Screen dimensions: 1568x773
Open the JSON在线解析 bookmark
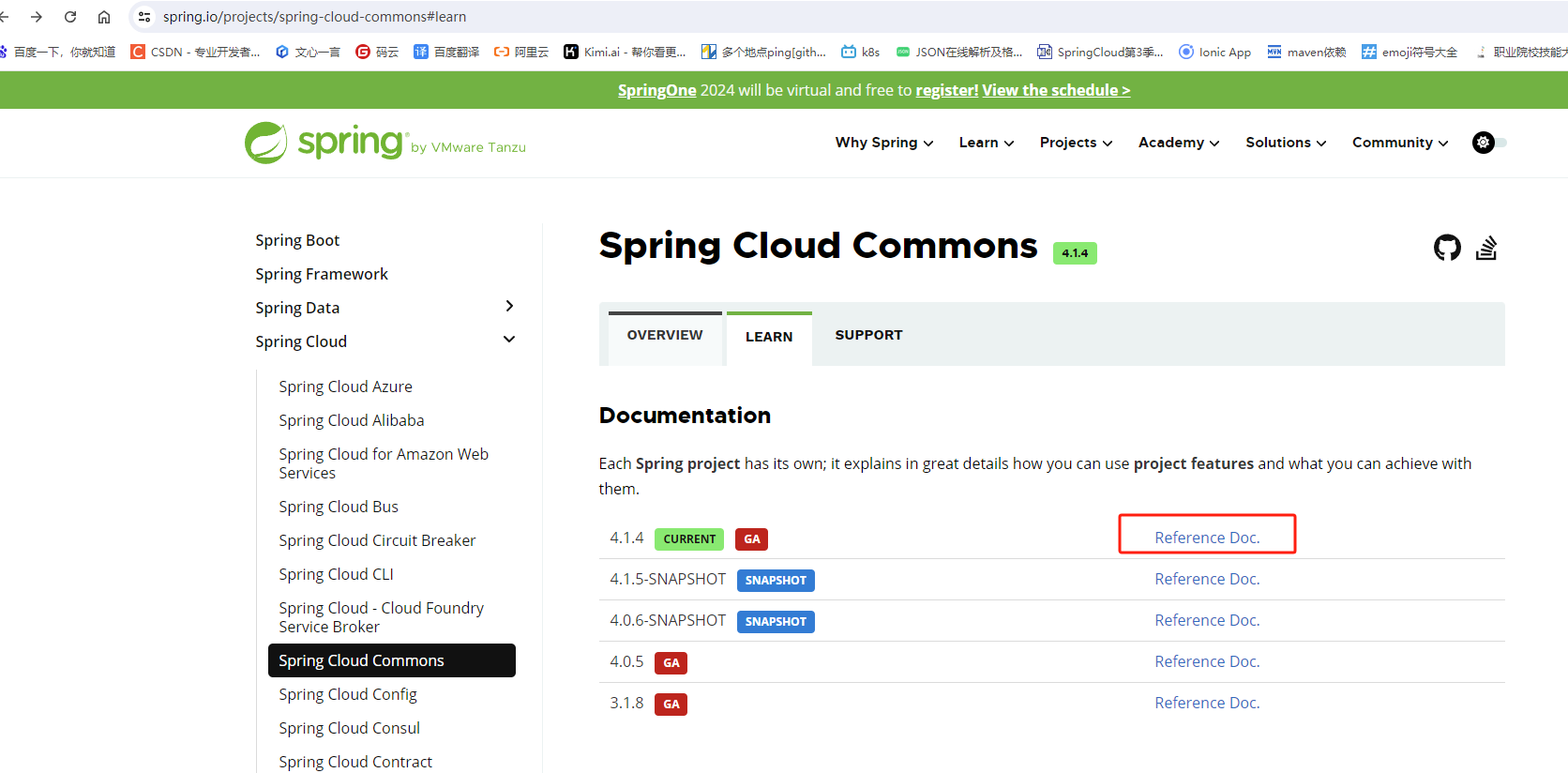pos(959,52)
